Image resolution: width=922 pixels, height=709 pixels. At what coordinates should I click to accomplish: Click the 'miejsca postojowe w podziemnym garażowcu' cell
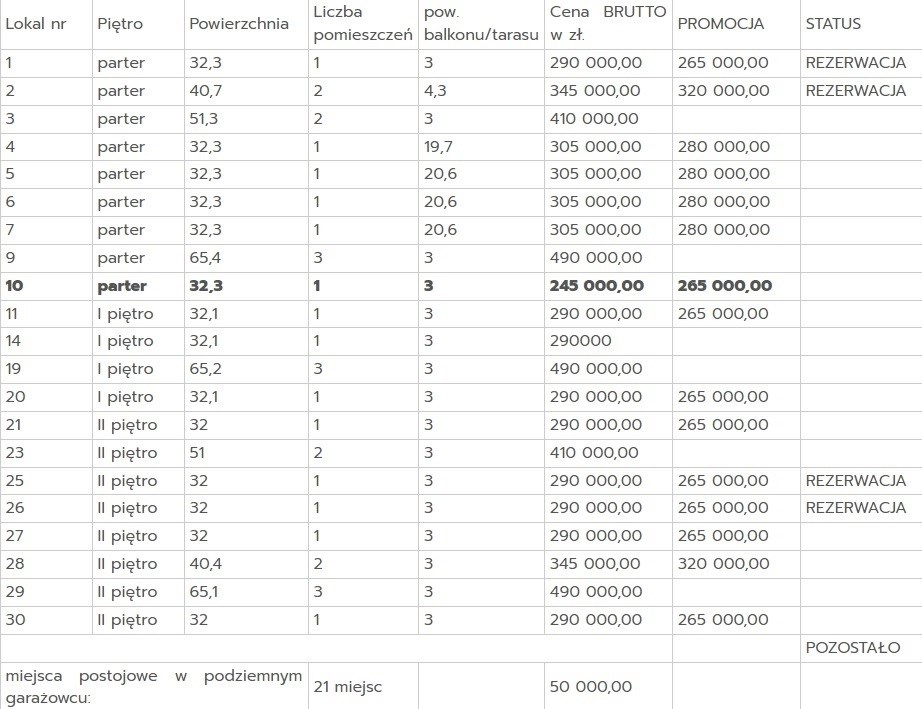pyautogui.click(x=153, y=687)
